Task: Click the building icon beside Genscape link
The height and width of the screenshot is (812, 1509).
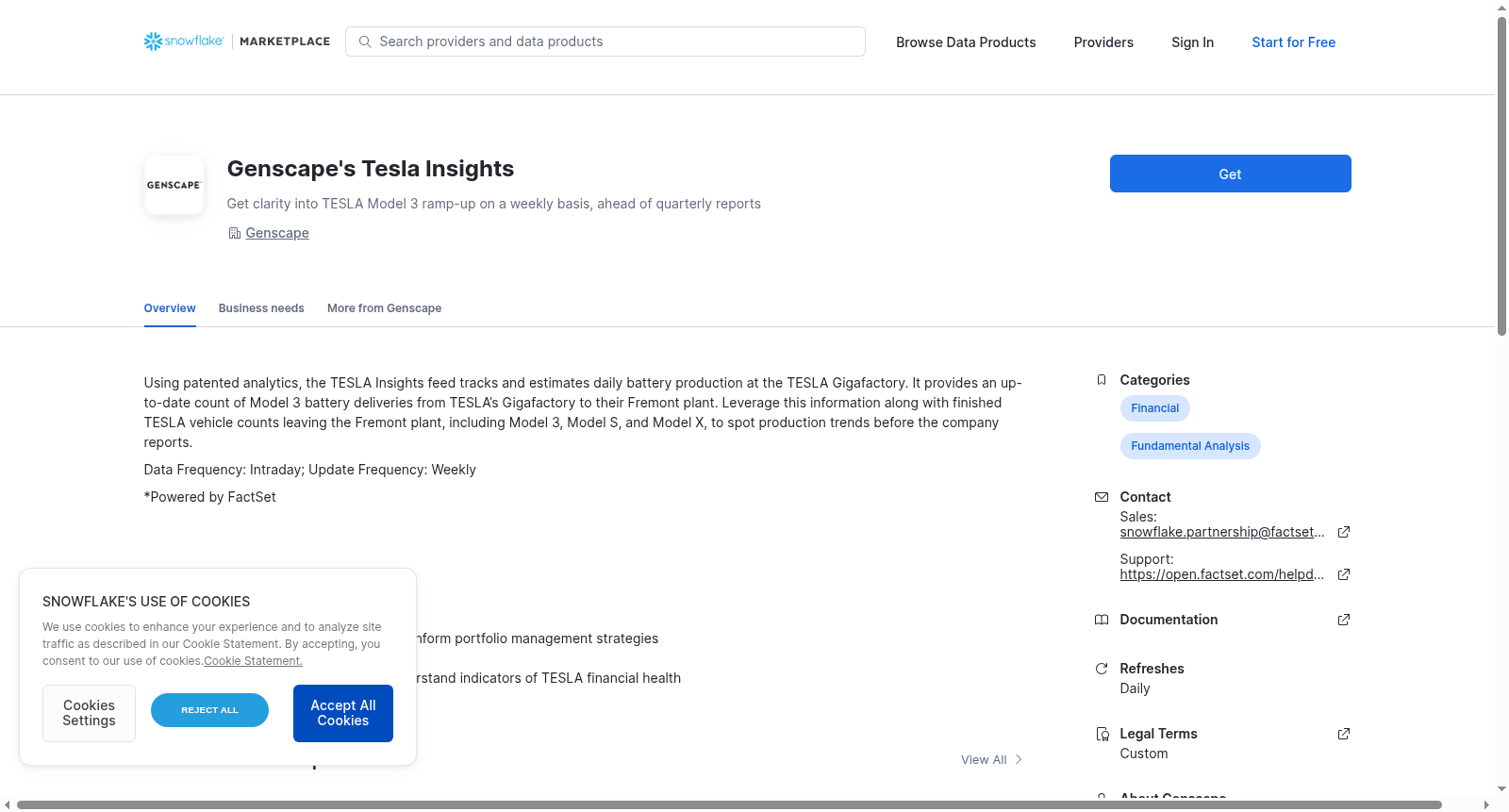Action: [x=234, y=233]
